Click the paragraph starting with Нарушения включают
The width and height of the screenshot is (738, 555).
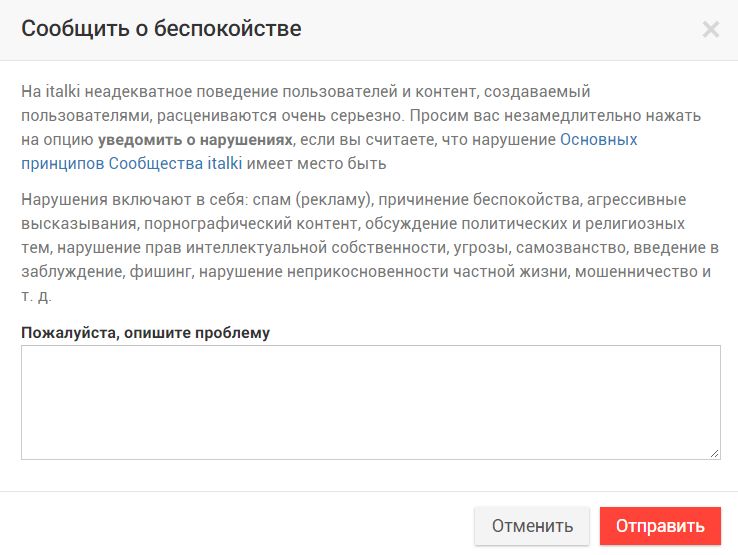[x=370, y=247]
